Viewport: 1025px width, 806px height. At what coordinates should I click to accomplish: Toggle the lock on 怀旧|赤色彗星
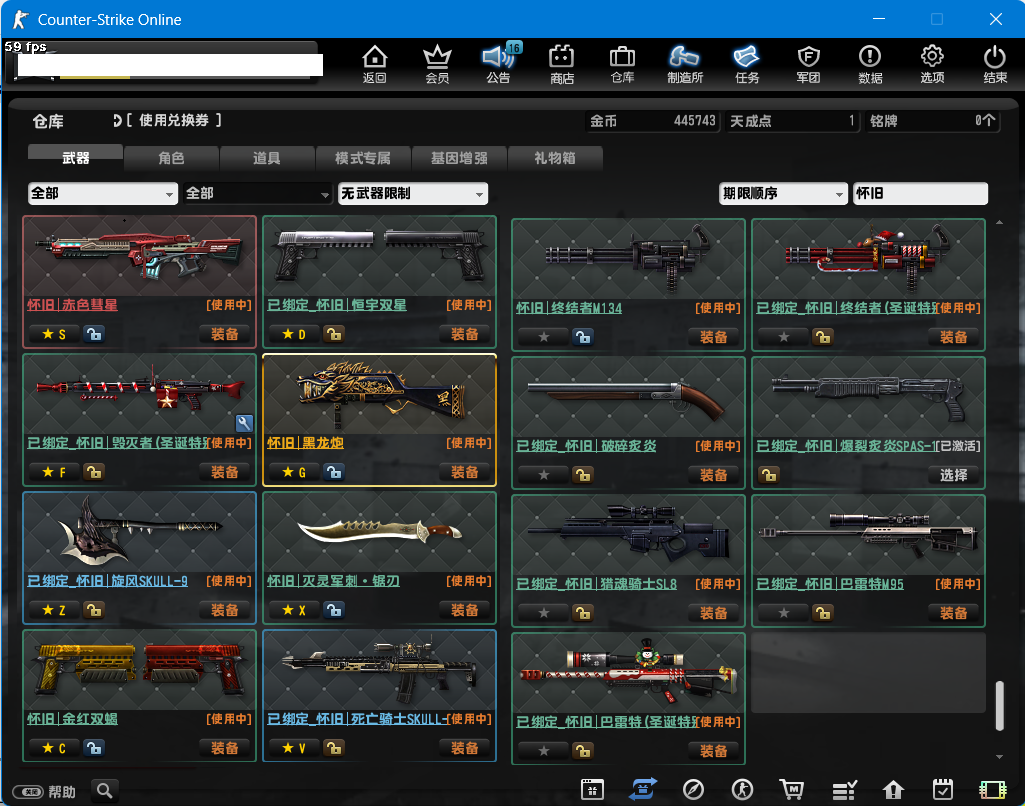(x=94, y=335)
